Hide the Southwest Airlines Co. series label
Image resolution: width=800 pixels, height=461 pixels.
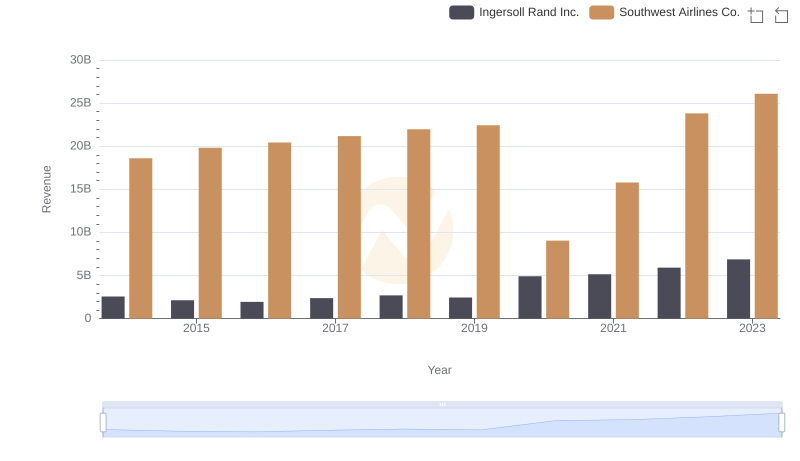tap(679, 12)
